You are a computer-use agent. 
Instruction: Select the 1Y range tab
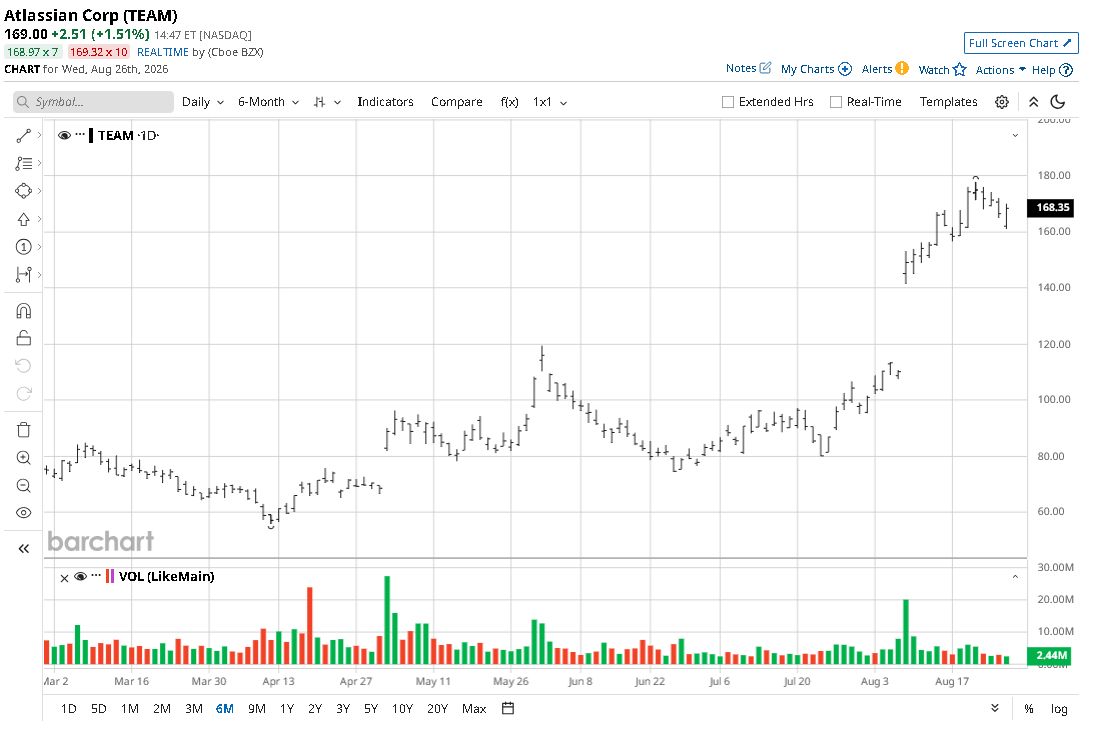287,709
